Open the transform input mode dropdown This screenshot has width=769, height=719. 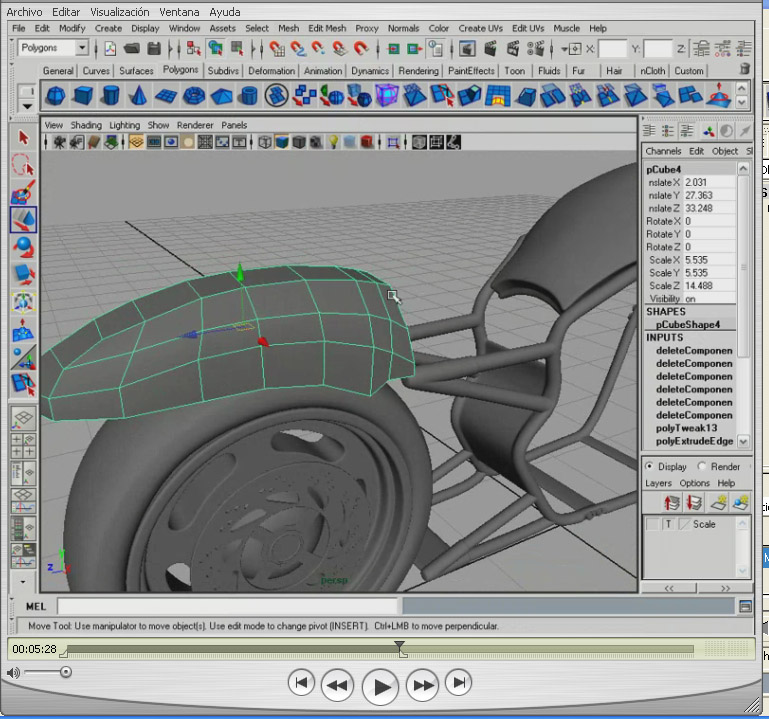571,49
